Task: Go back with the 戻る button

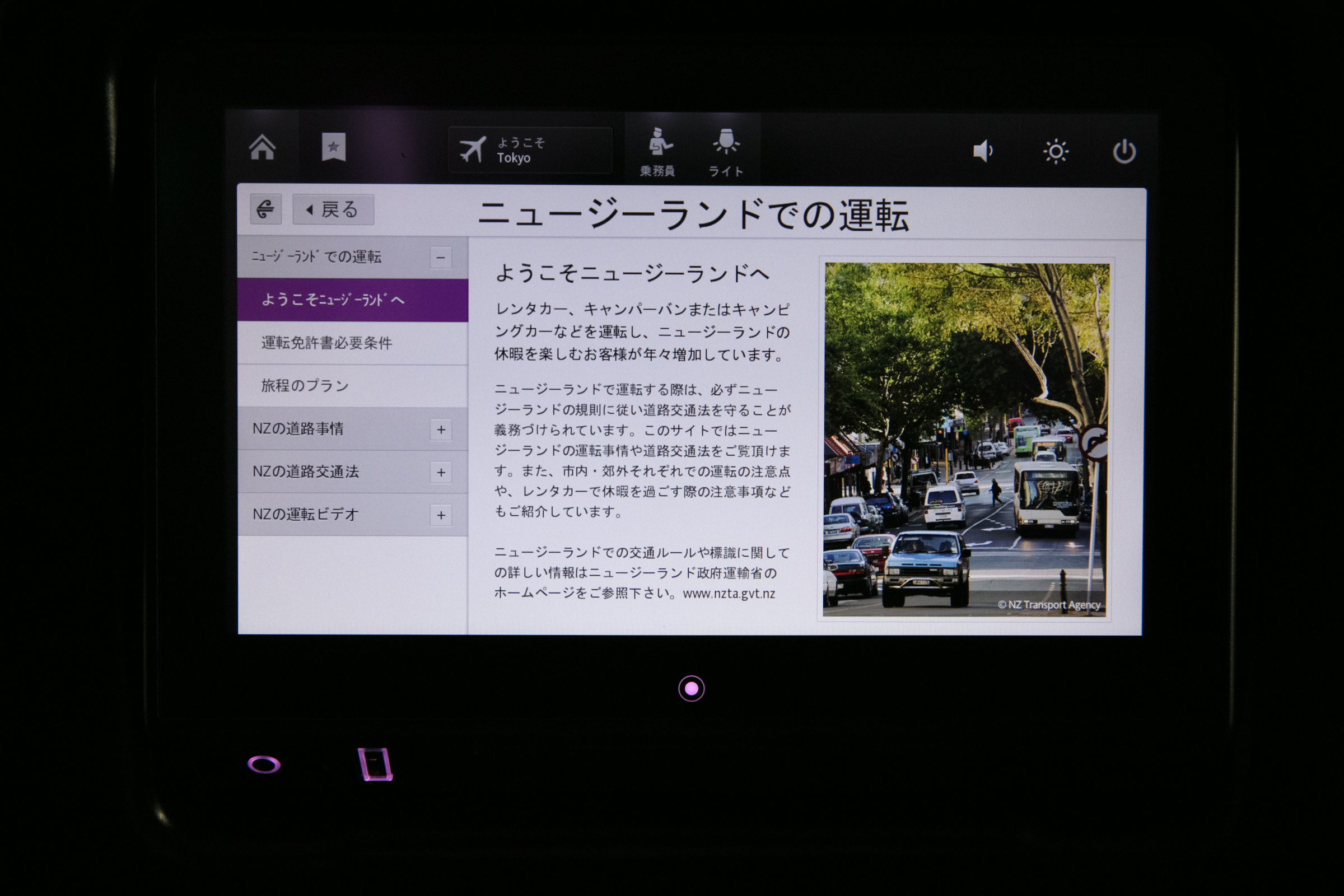Action: tap(333, 209)
